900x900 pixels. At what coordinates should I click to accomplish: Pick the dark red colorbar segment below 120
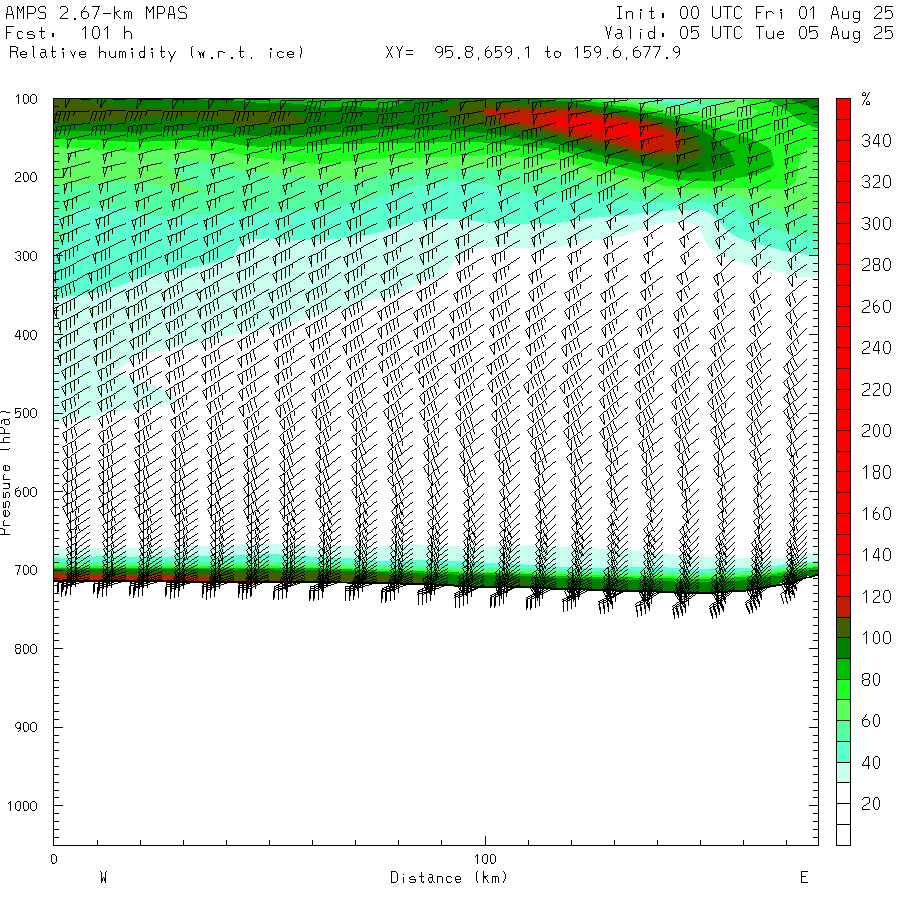(843, 607)
